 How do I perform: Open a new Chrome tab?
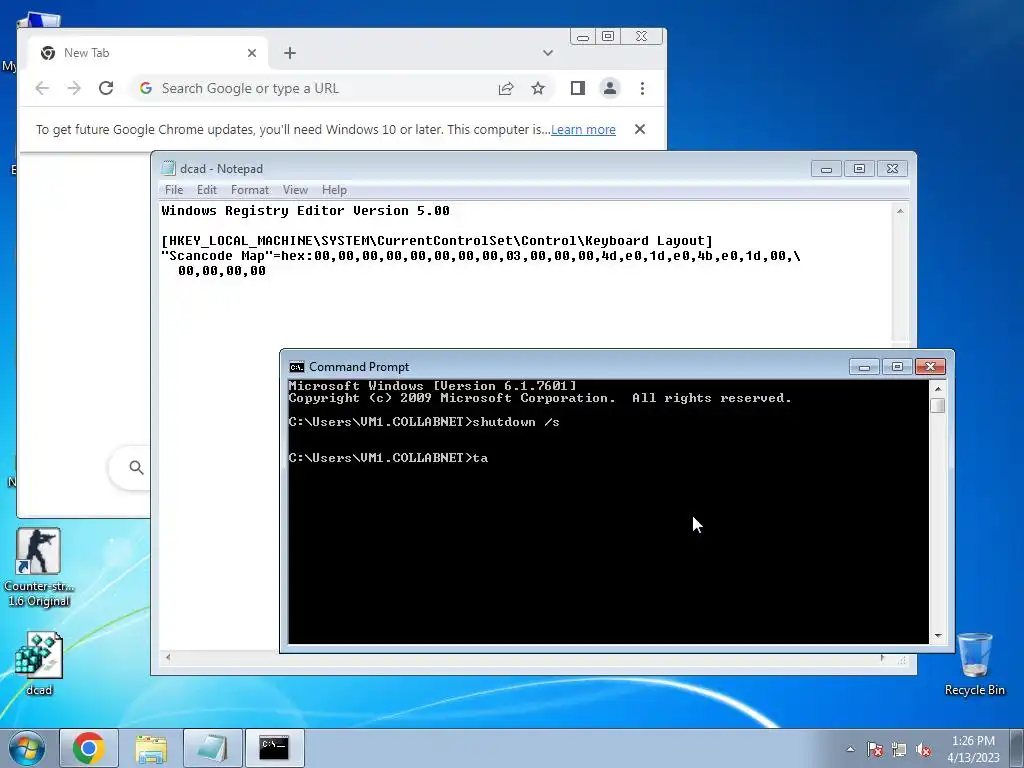[x=290, y=53]
